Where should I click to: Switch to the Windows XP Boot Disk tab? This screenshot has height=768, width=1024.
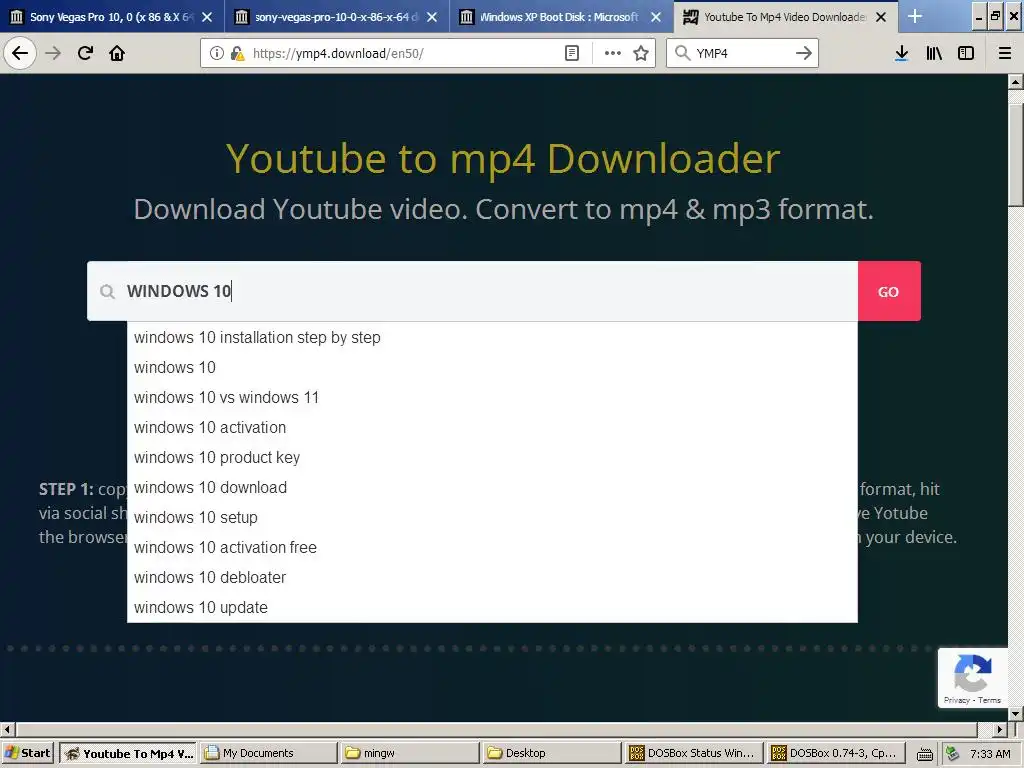coord(562,17)
